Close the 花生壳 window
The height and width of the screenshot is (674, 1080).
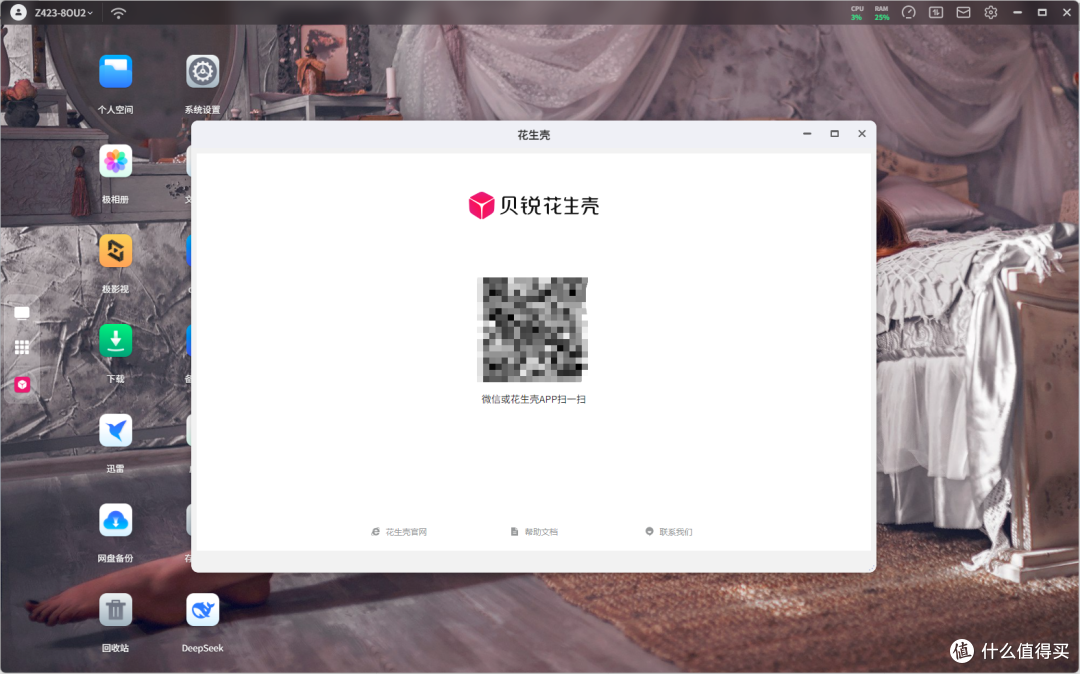(x=862, y=134)
